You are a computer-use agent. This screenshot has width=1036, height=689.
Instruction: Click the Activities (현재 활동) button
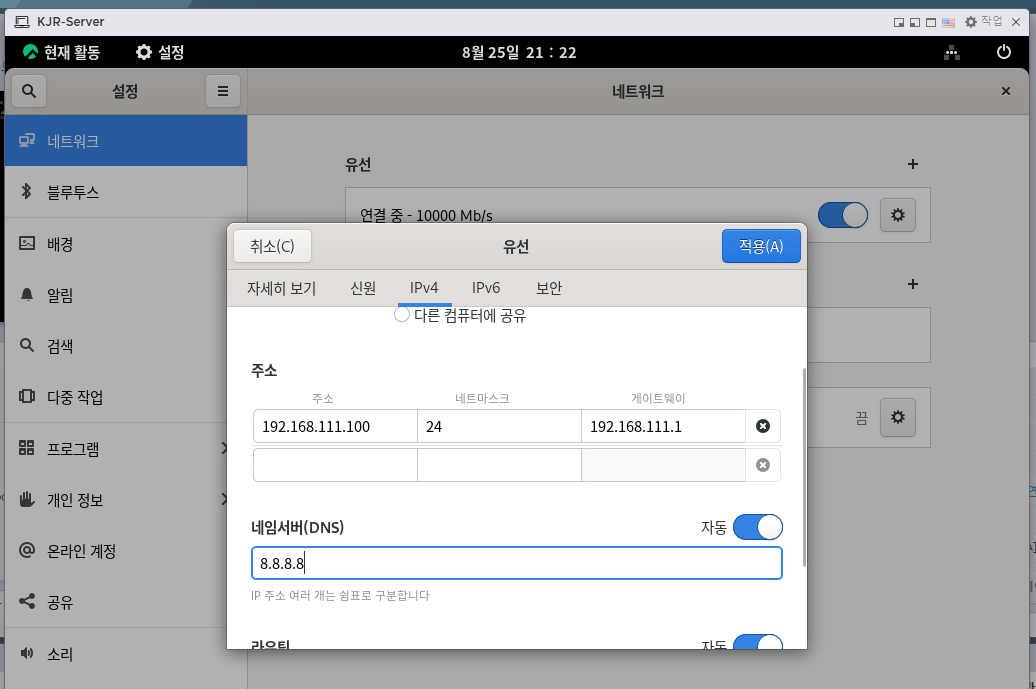[x=61, y=52]
